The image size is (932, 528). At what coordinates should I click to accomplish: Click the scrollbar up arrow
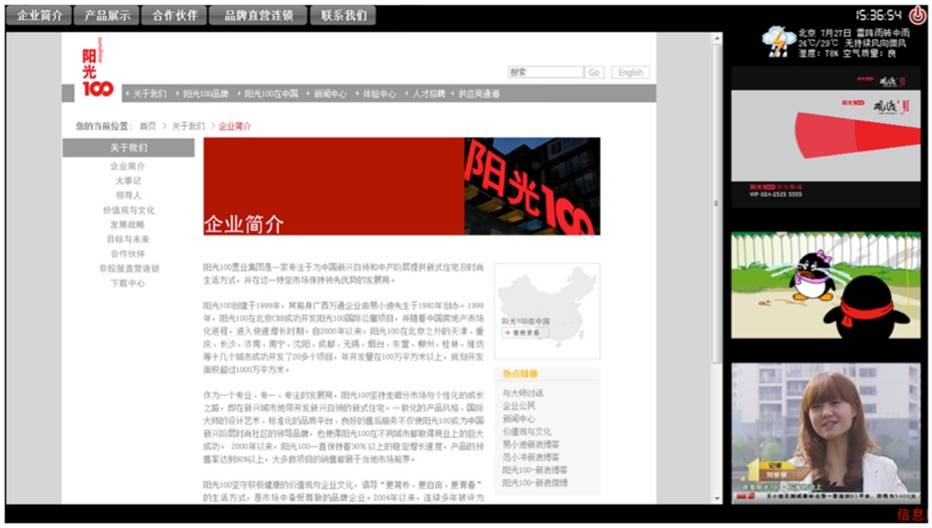[x=715, y=39]
